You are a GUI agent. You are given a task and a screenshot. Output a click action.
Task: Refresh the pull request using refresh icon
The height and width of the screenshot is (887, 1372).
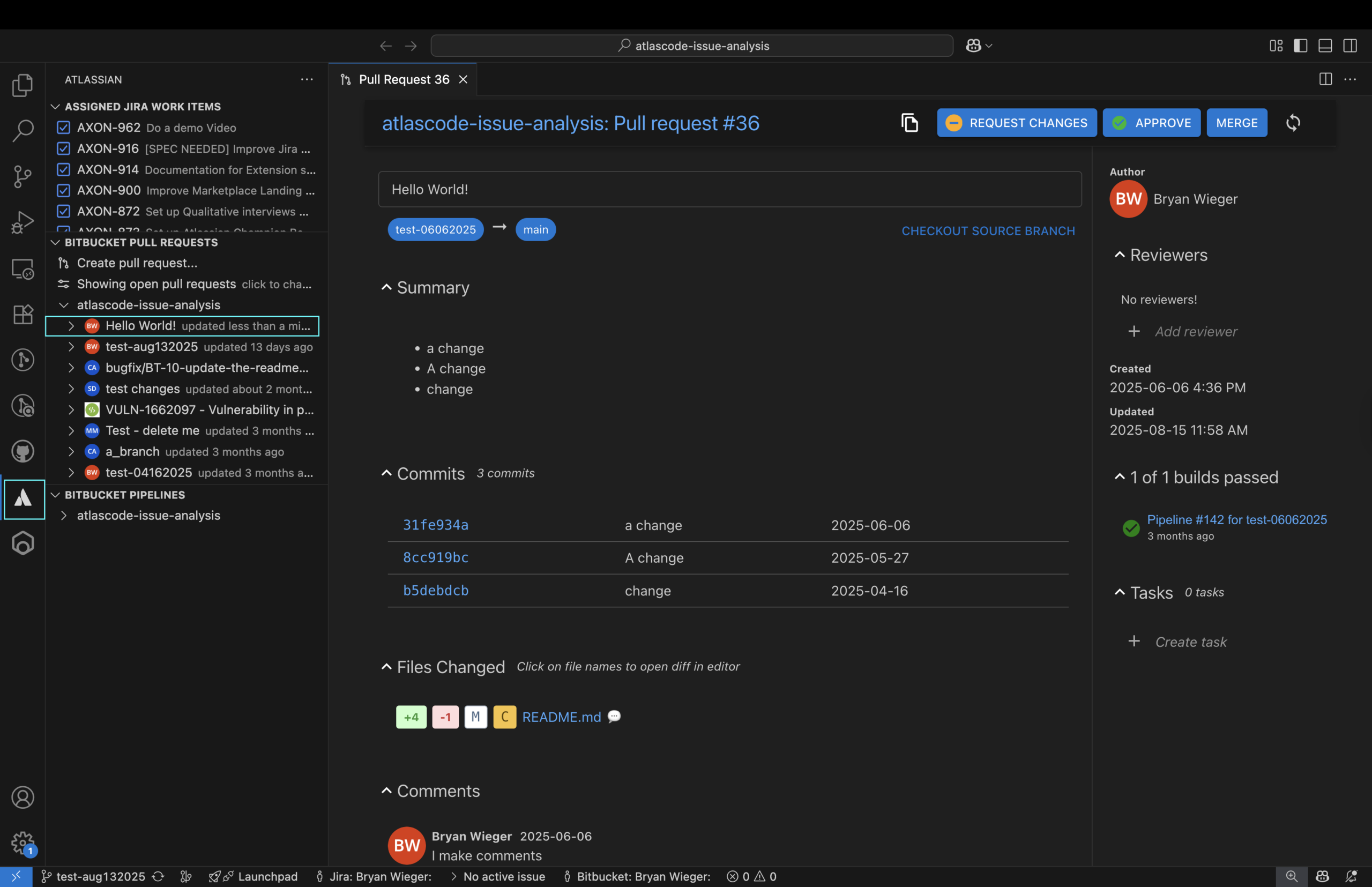pyautogui.click(x=1294, y=123)
